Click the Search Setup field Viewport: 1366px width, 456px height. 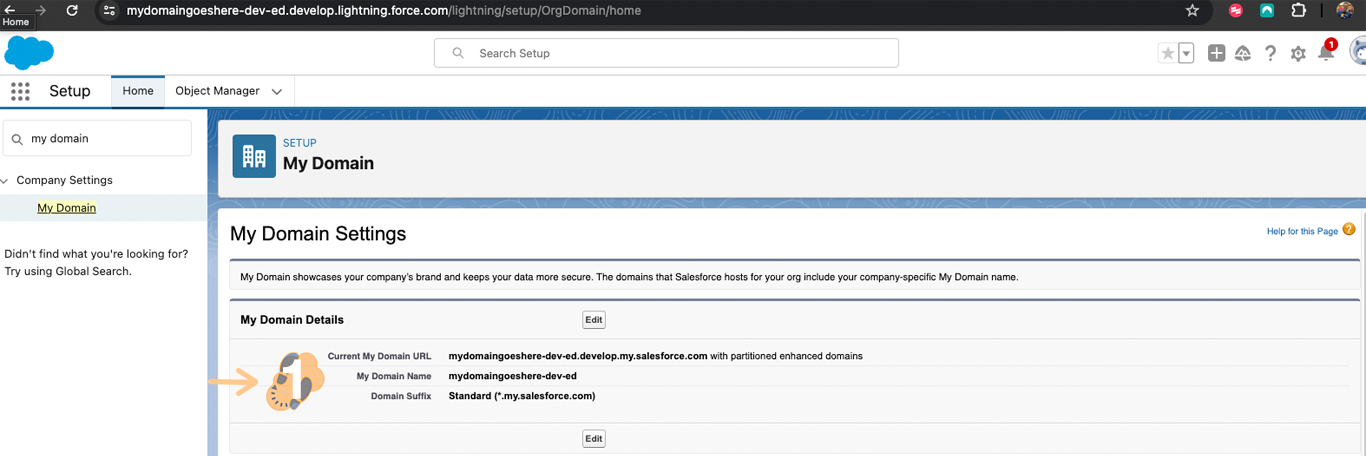coord(666,53)
